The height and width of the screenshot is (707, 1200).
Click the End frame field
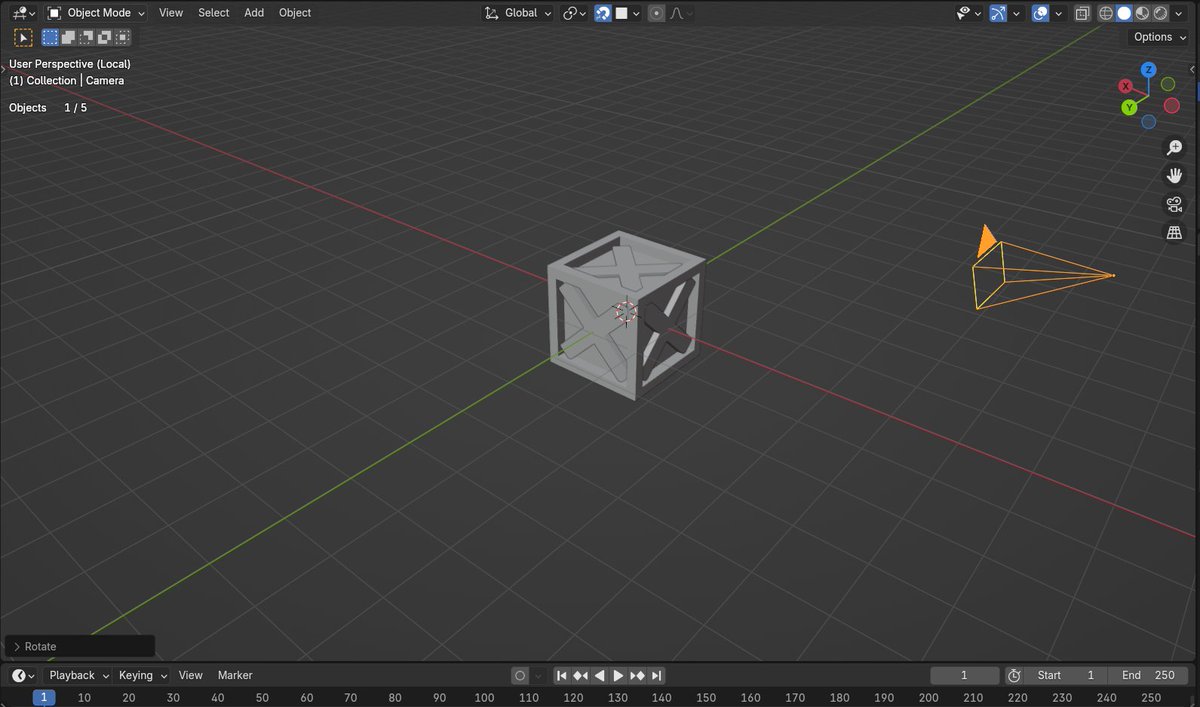[1149, 675]
